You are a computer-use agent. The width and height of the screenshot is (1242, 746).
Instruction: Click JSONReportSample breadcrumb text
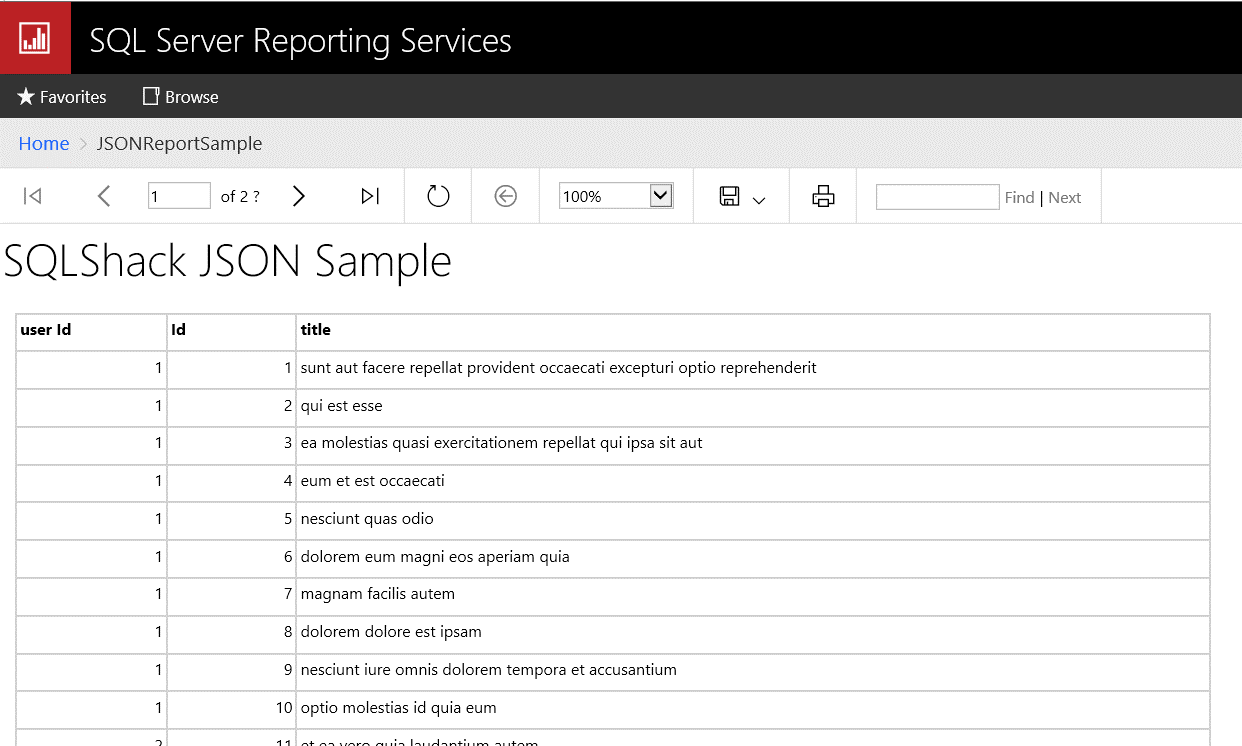pos(179,143)
